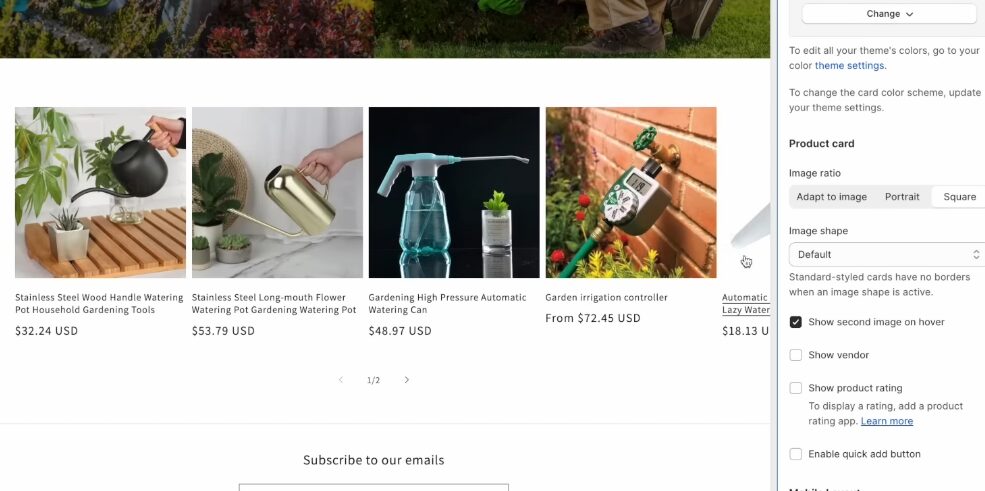
Task: Open Garden irrigation controller product title
Action: coord(606,298)
